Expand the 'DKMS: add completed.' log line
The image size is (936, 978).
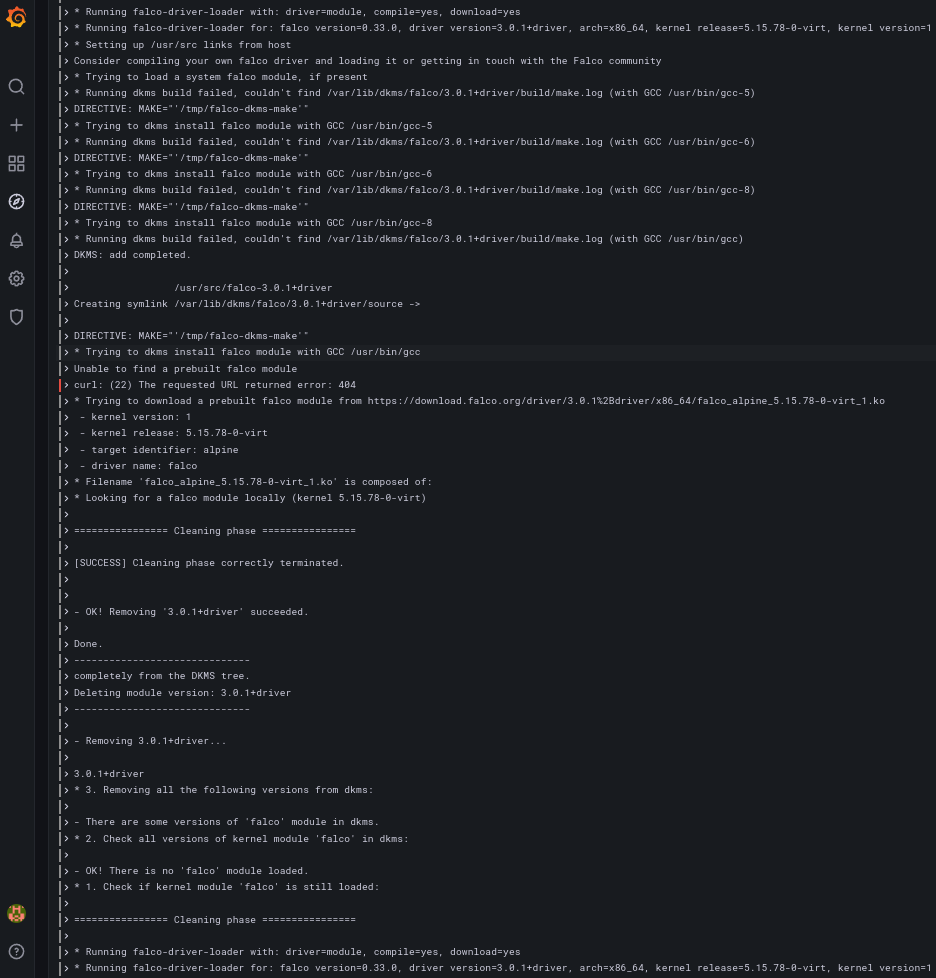(66, 254)
